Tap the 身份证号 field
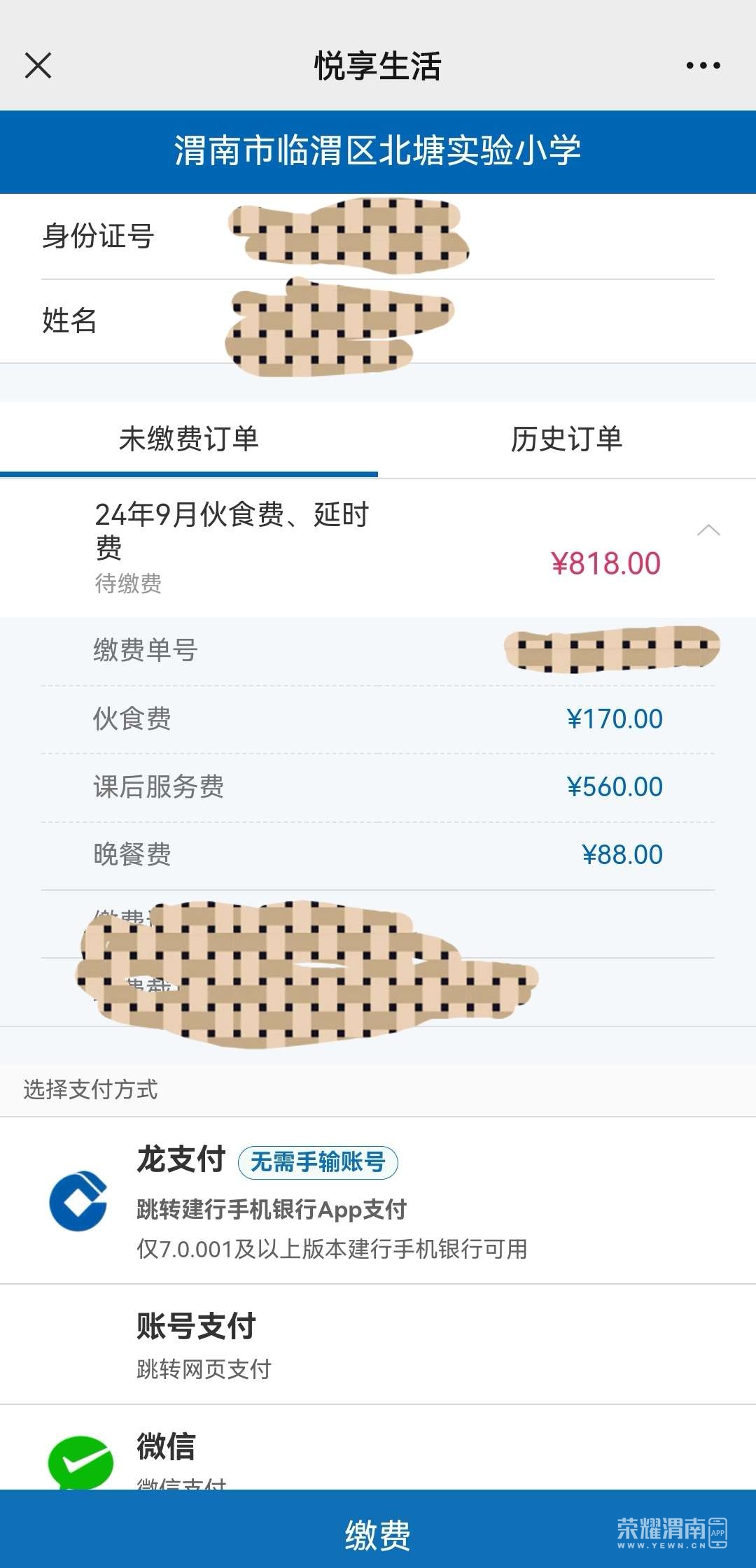The height and width of the screenshot is (1568, 756). 378,236
